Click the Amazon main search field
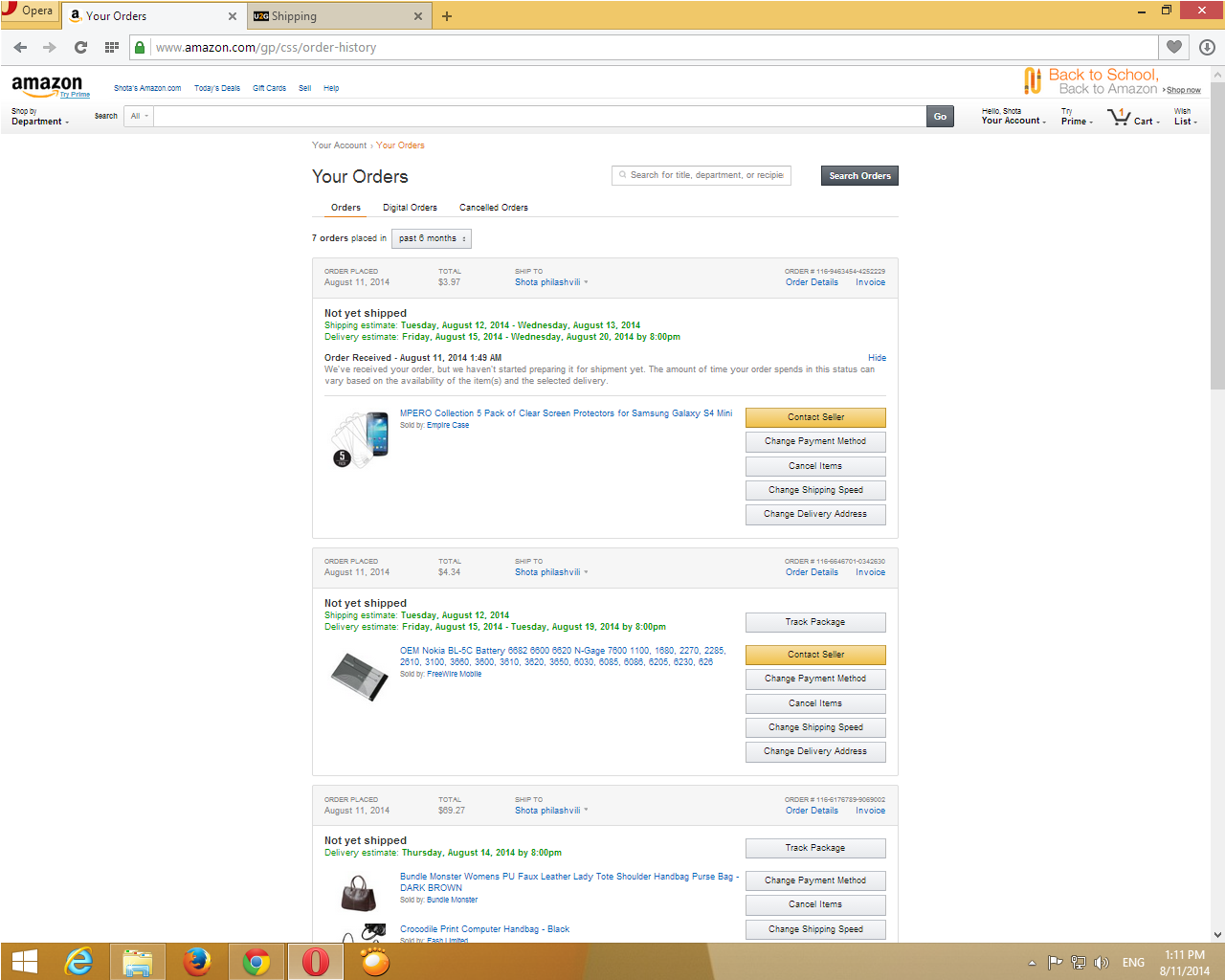 (540, 117)
